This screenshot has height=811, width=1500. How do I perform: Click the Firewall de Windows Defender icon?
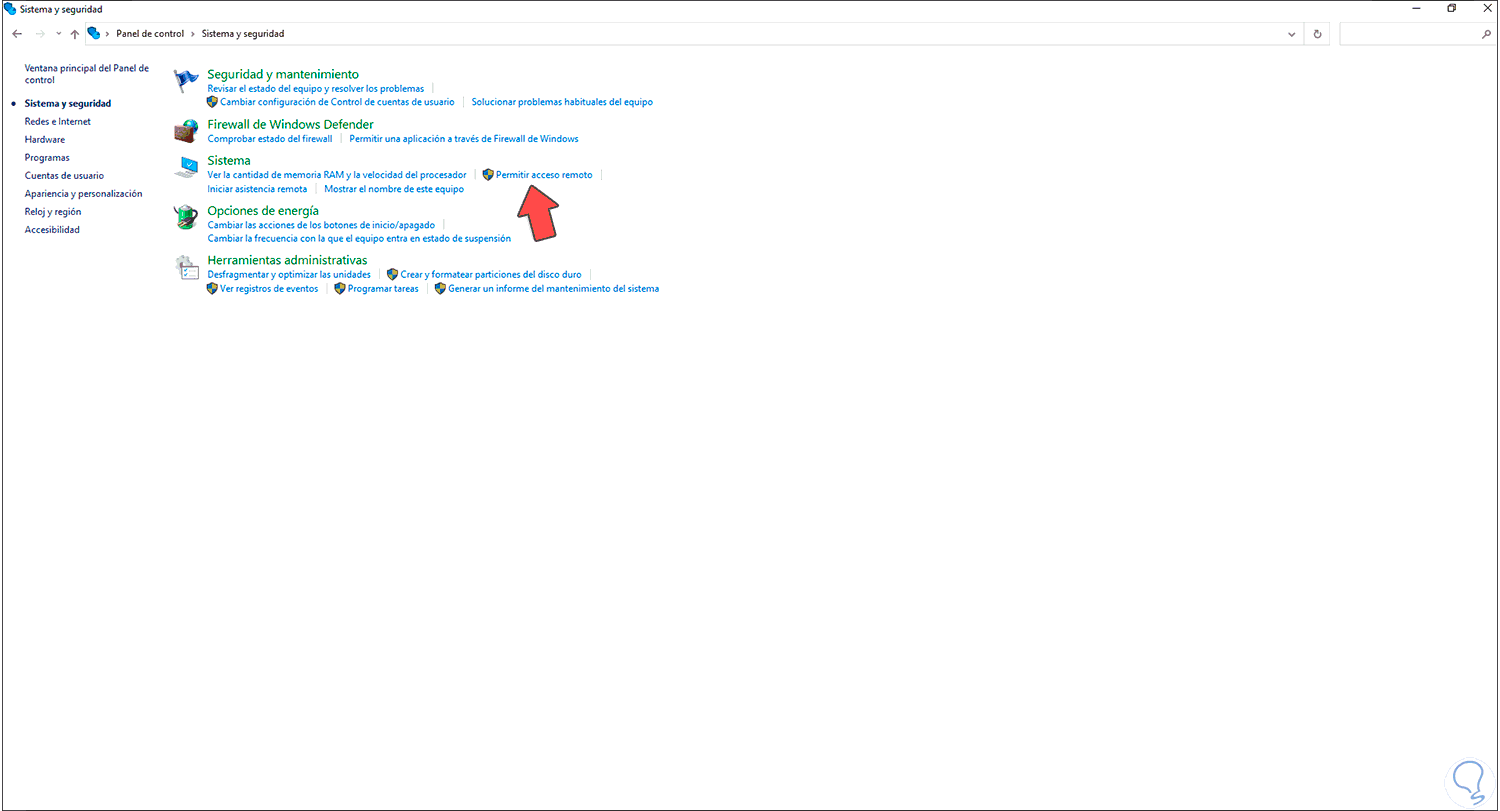(186, 131)
